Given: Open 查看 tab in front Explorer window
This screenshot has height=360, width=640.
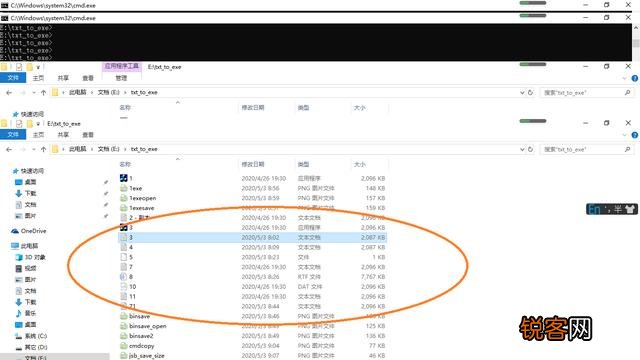Looking at the screenshot, I should click(x=88, y=135).
